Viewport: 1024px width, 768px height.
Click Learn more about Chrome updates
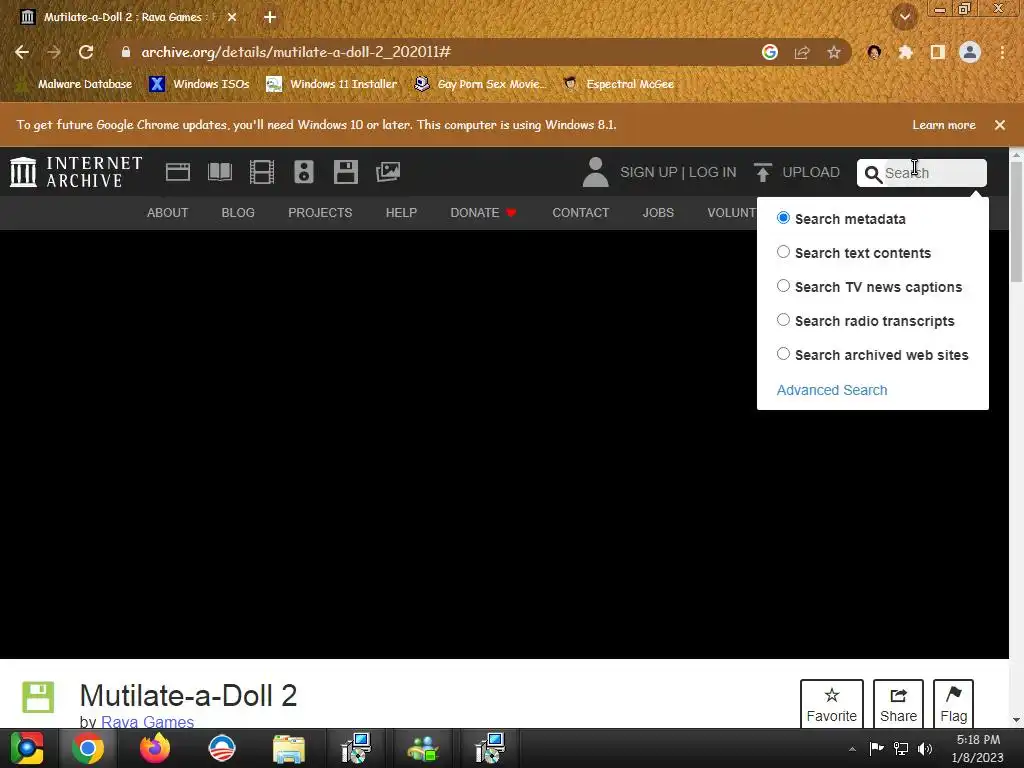click(x=944, y=125)
